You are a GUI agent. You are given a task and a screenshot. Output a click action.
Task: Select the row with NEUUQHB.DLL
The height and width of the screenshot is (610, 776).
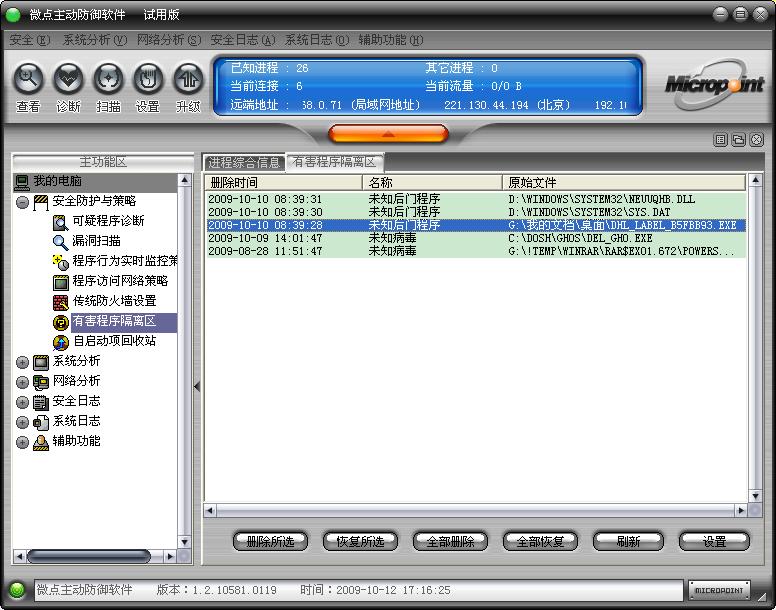[476, 199]
